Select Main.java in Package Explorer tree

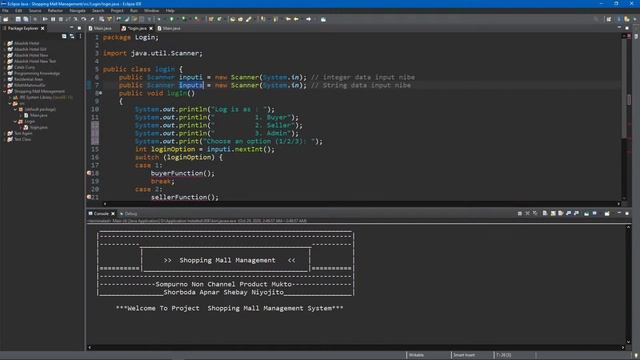(x=39, y=116)
